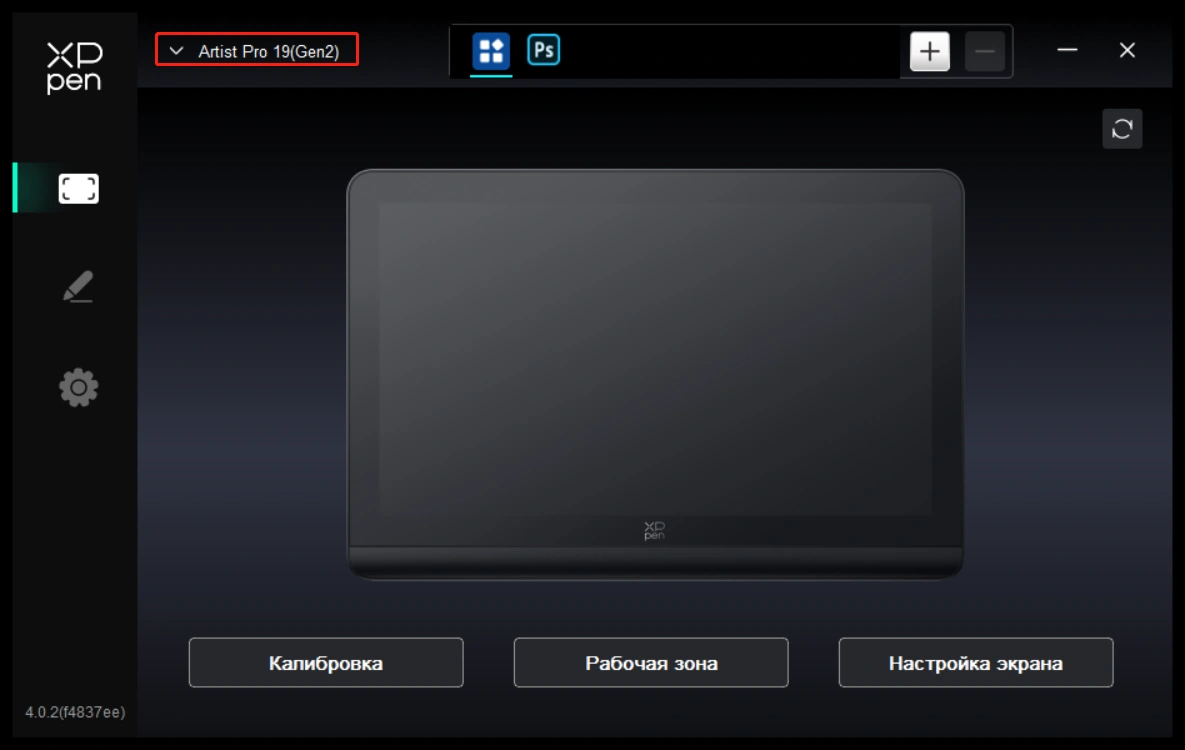Open the Рабочая зона settings
Screen dimensions: 1185x750
click(650, 663)
